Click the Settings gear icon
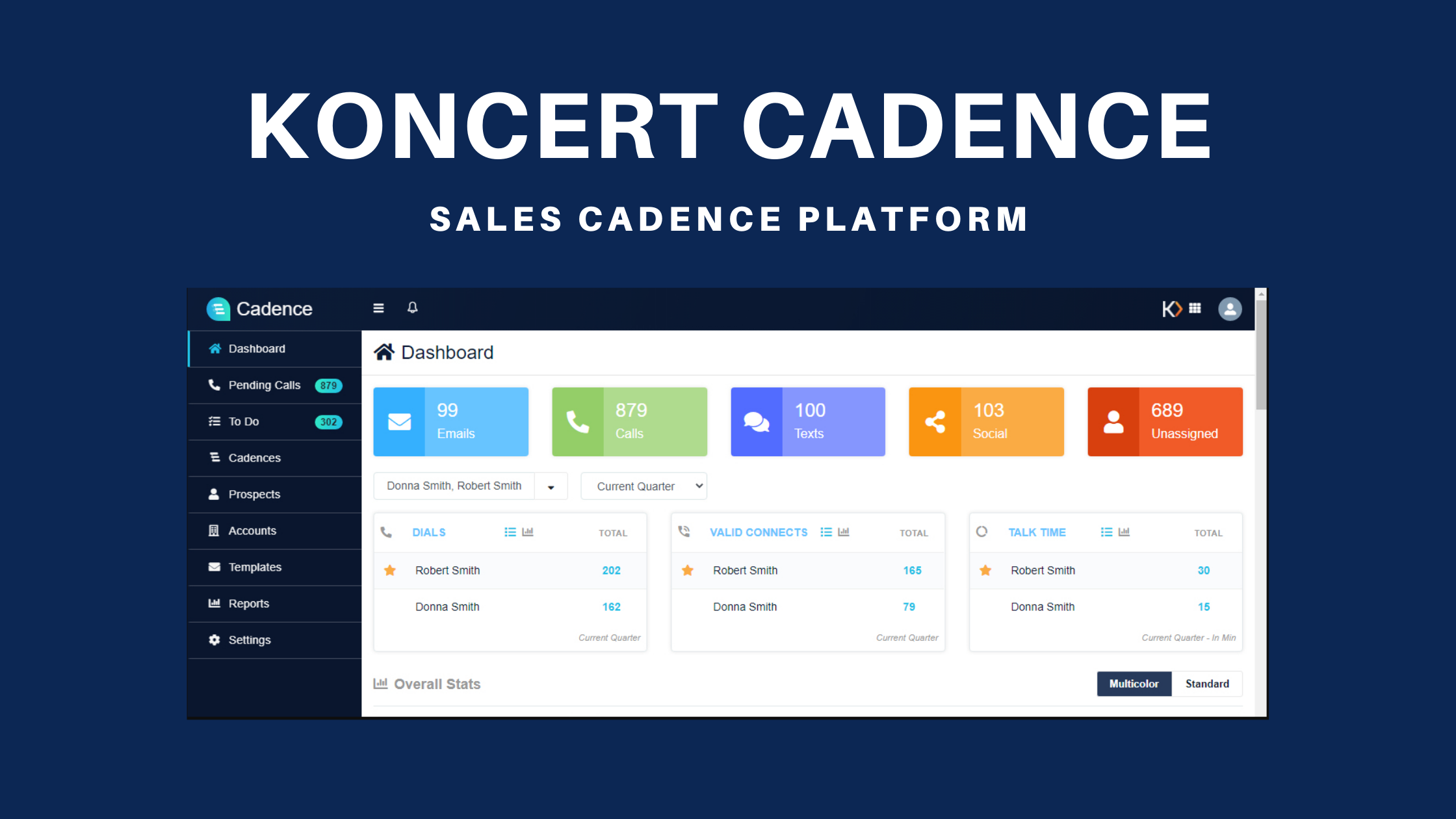The image size is (1456, 819). (x=213, y=639)
